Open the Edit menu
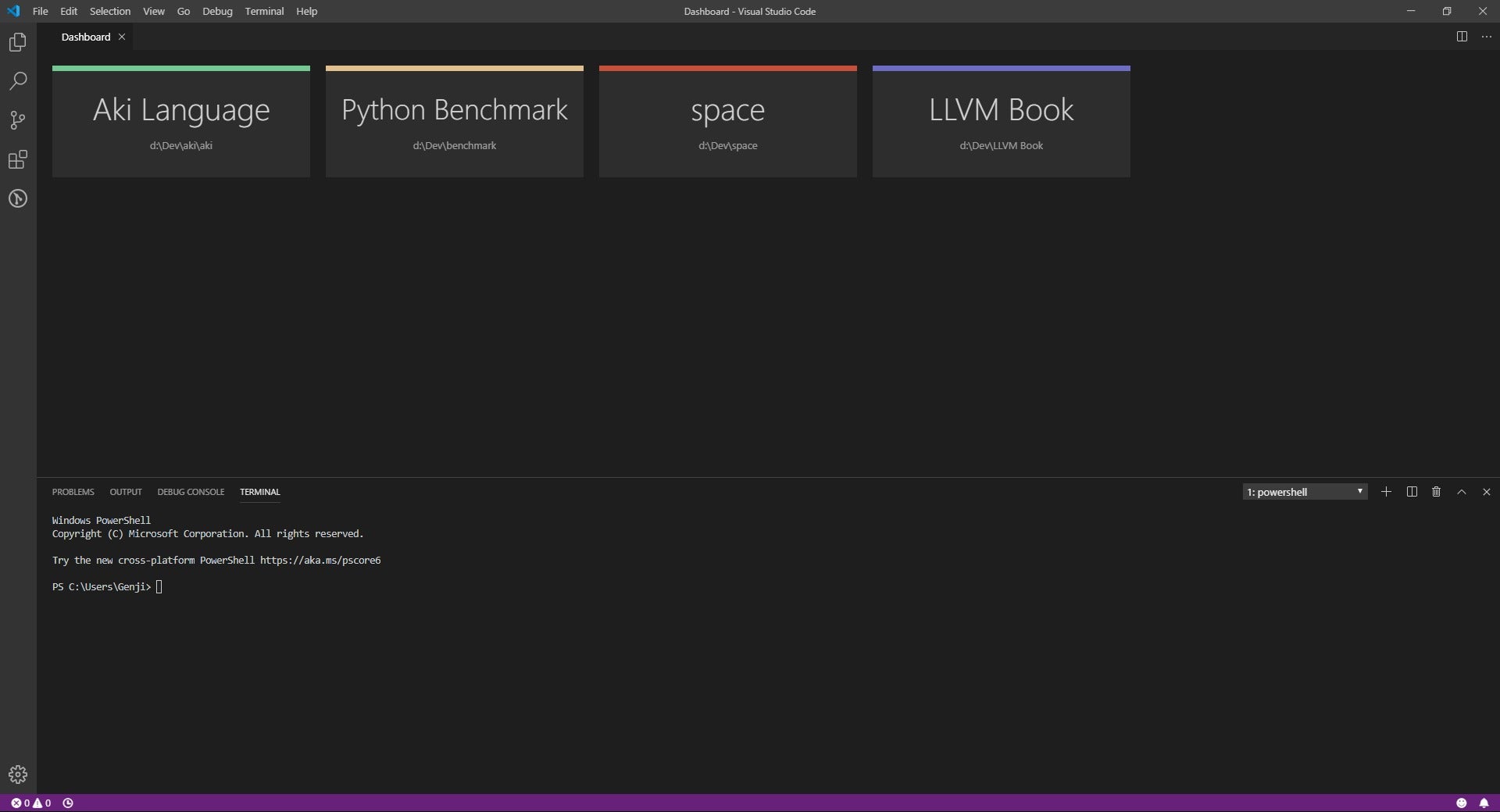This screenshot has width=1500, height=812. [69, 11]
